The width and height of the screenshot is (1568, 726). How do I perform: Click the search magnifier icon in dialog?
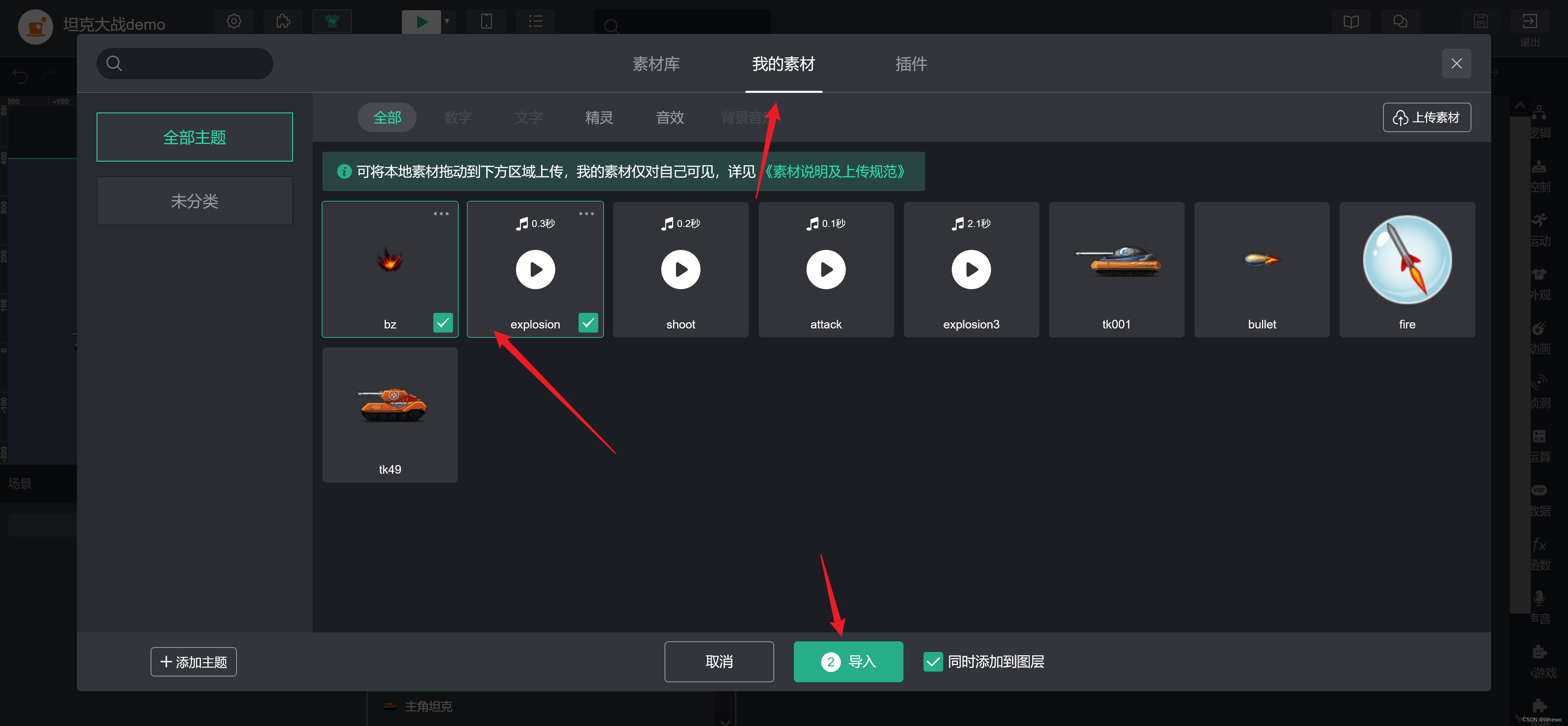pos(115,63)
